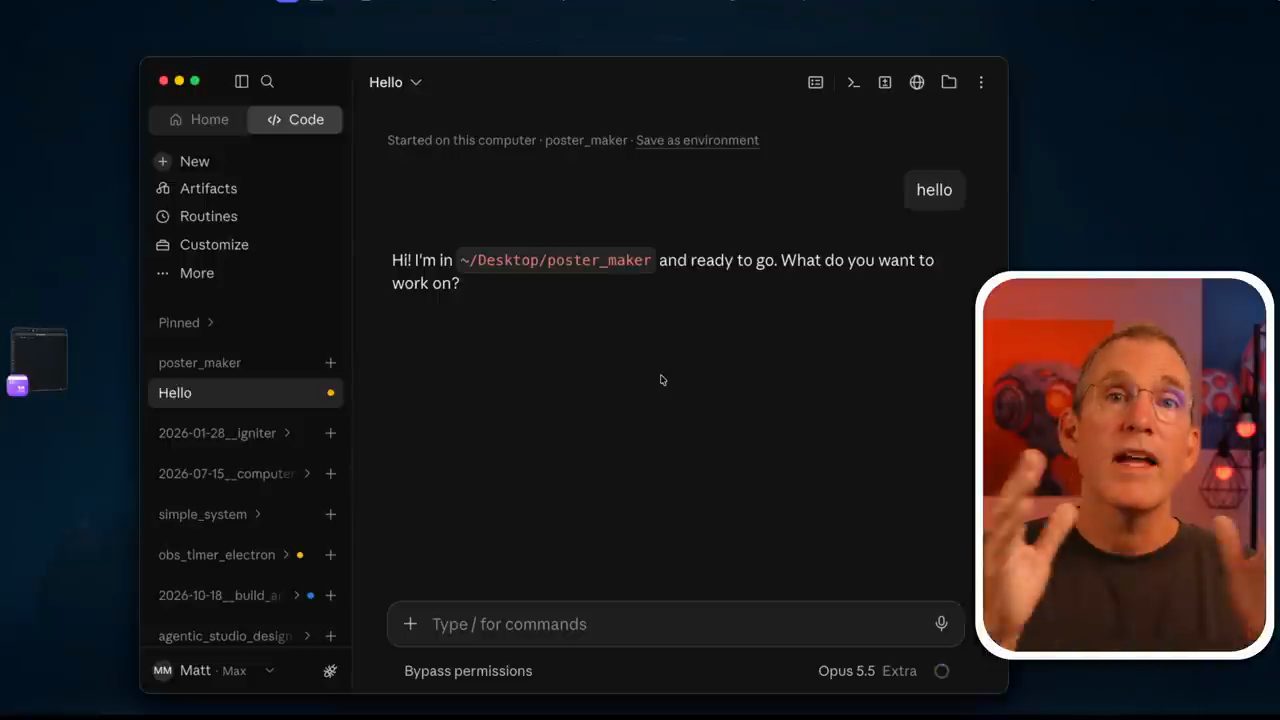Select the ~/Desktop/poster_maker path text
This screenshot has height=720, width=1280.
pyautogui.click(x=555, y=260)
